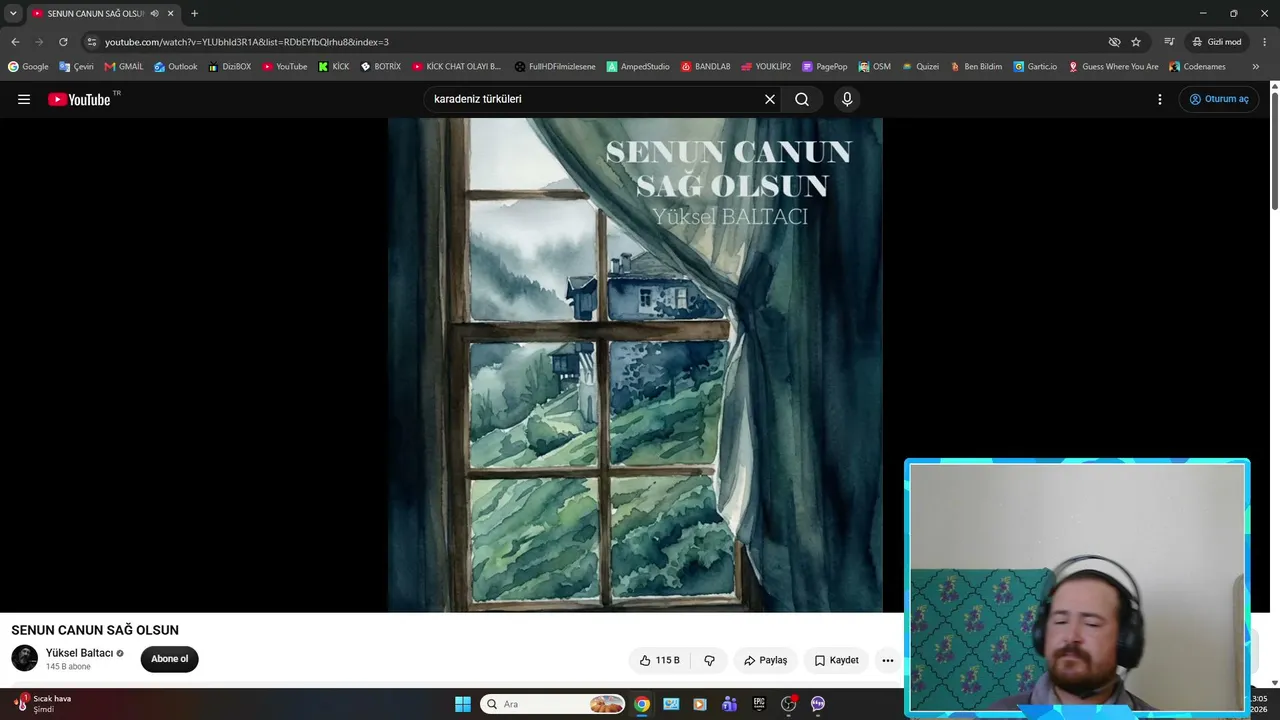The height and width of the screenshot is (720, 1280).
Task: Open the YOUKLİP2 bookmark
Action: point(765,67)
